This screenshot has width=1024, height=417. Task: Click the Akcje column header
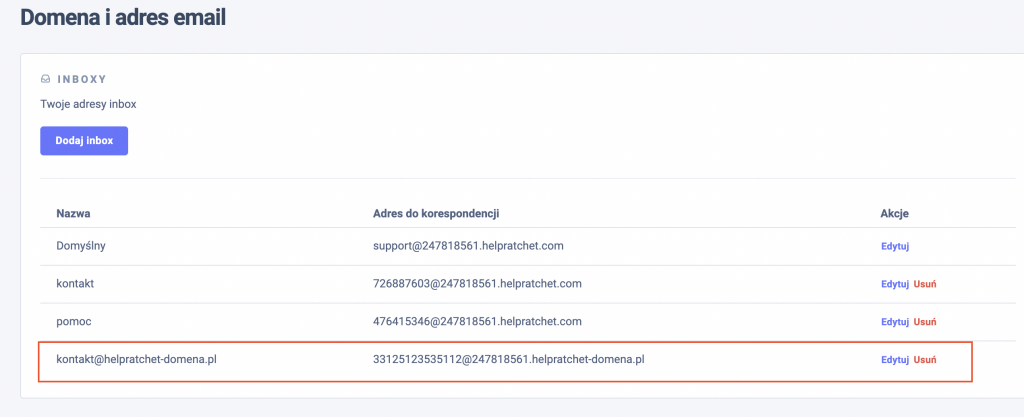pos(894,214)
